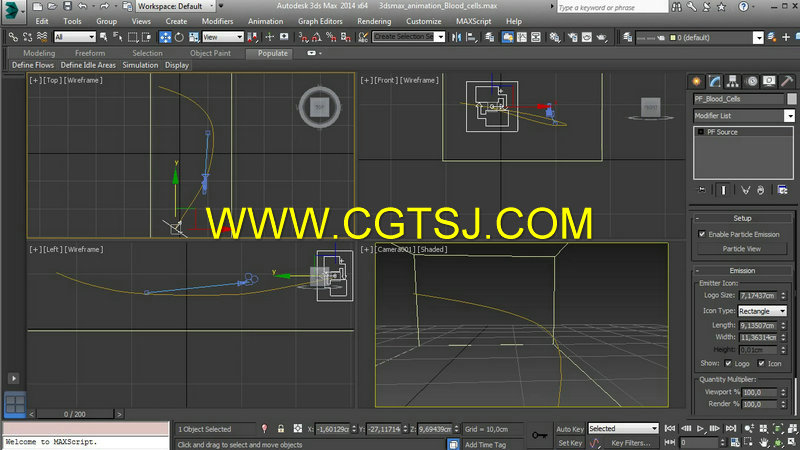This screenshot has width=800, height=450.
Task: Open the Workspace: Default dropdown
Action: click(x=176, y=6)
